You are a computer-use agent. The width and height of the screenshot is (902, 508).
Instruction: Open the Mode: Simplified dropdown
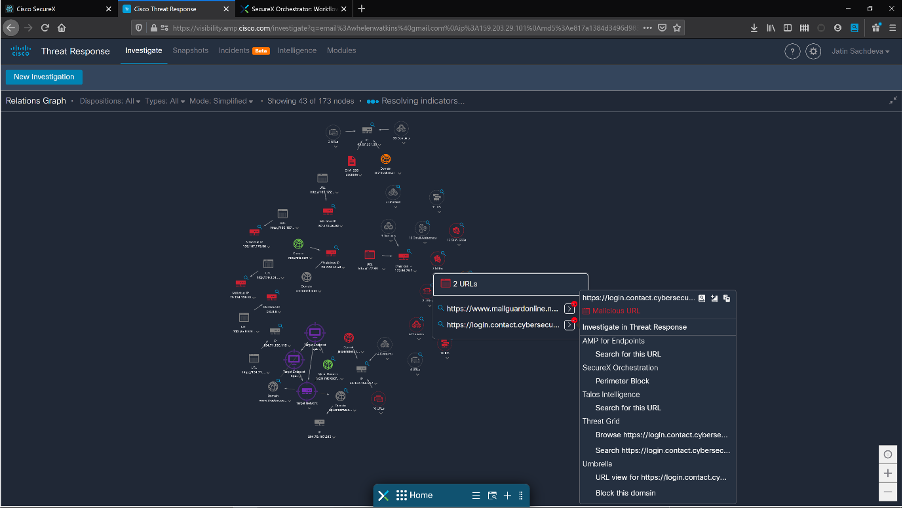point(221,101)
